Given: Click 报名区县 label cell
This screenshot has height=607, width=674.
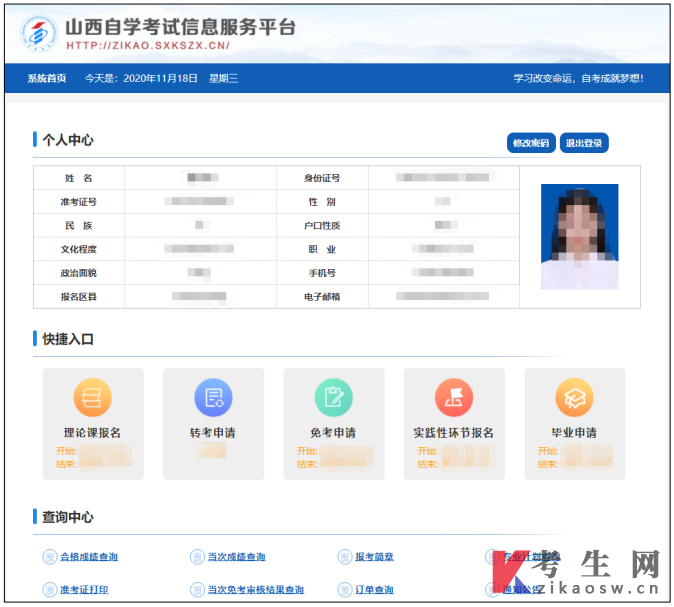Looking at the screenshot, I should pyautogui.click(x=79, y=297).
